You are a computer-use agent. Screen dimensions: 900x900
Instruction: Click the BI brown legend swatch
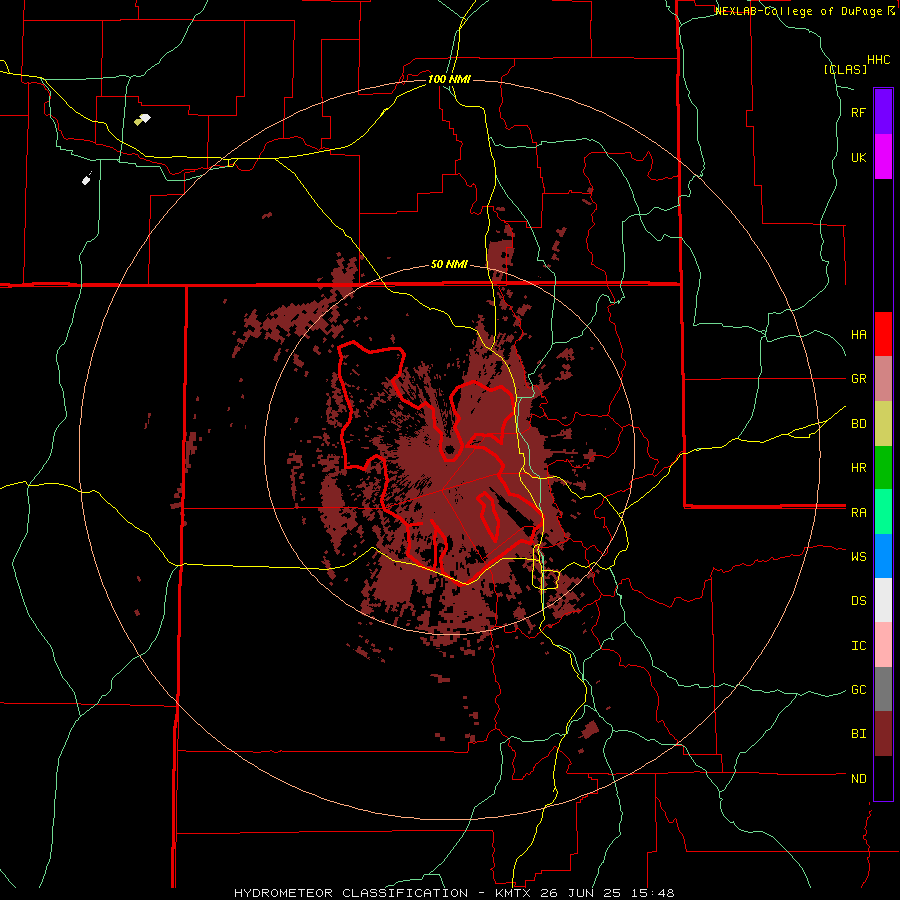tap(883, 734)
